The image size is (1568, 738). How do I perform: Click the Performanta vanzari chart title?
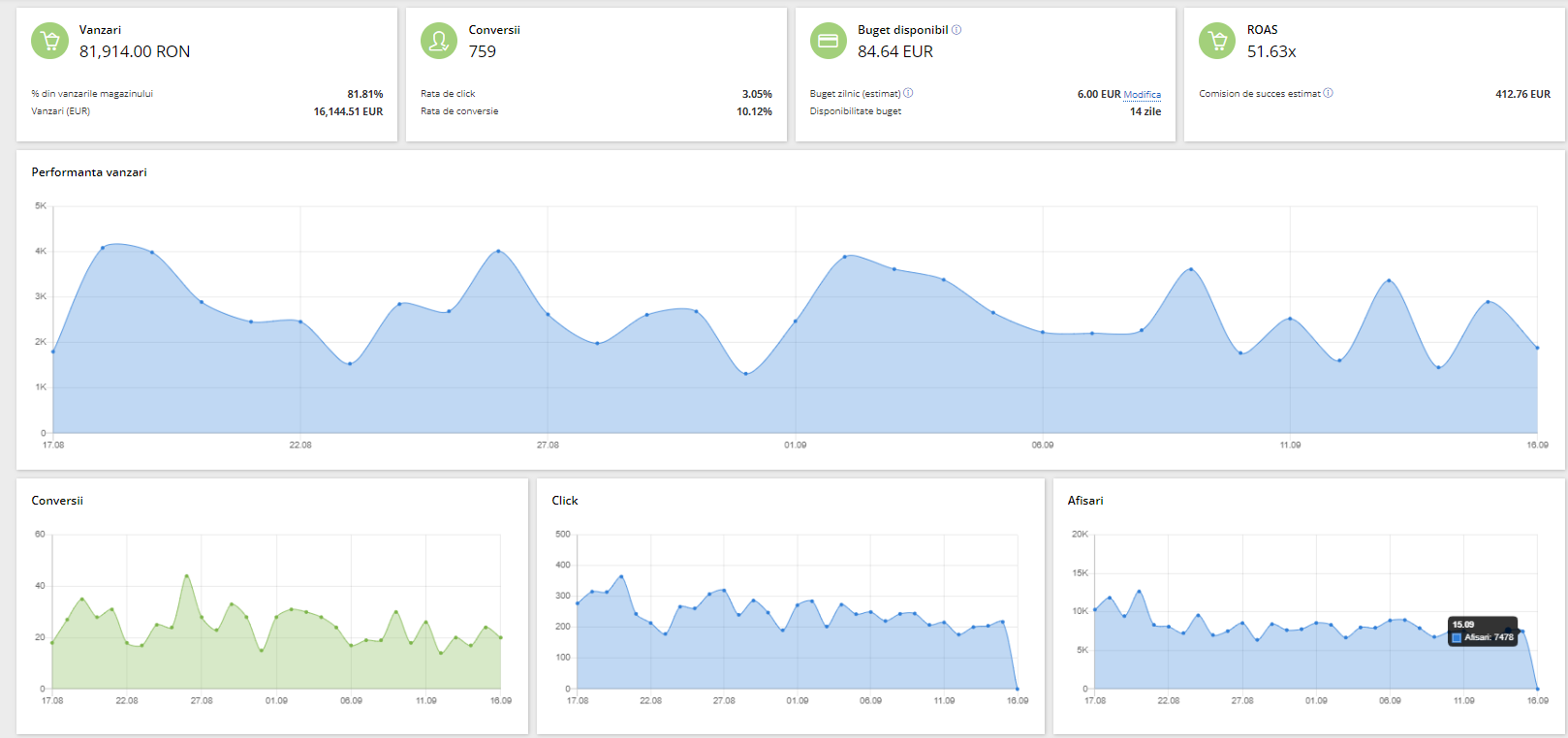coord(89,172)
